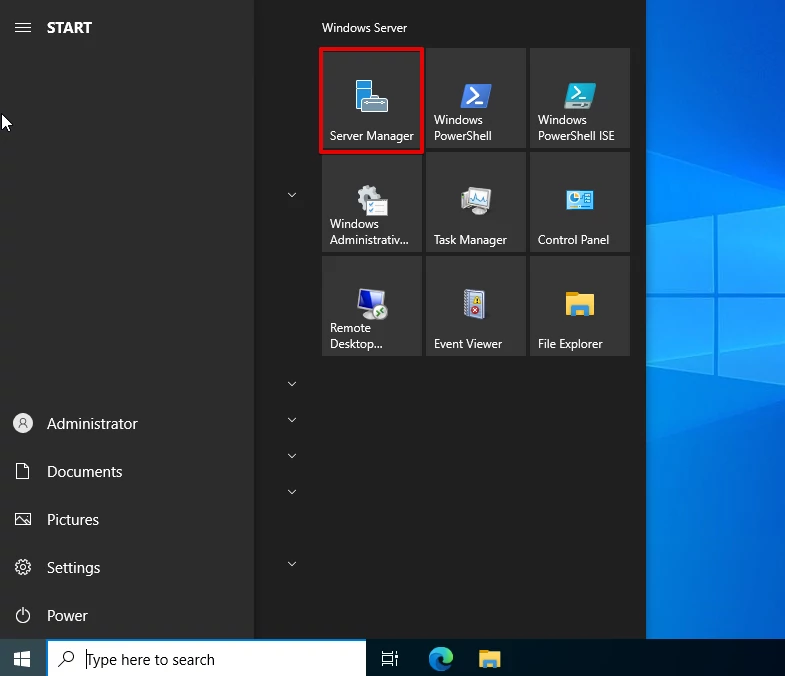Open the Windows PowerShell ISE tile
785x676 pixels.
(580, 99)
